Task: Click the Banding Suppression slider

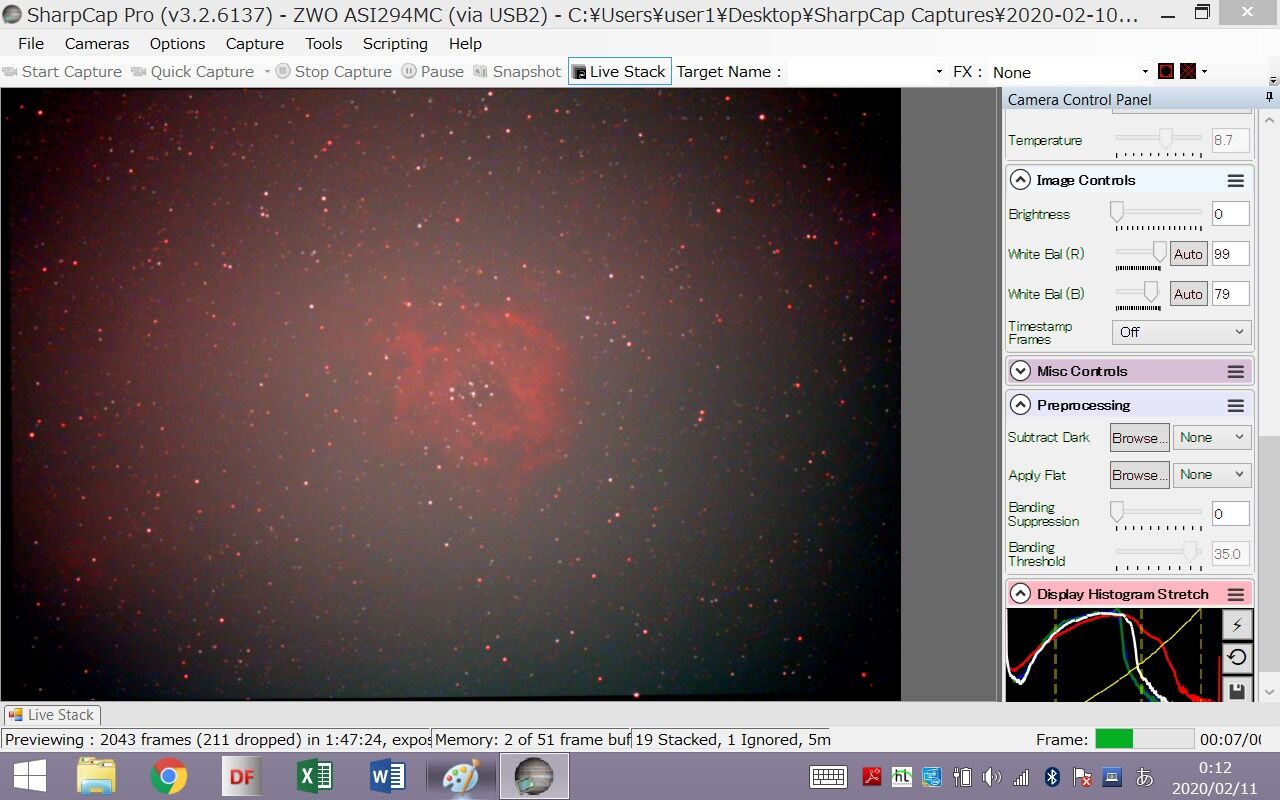Action: (x=1158, y=513)
